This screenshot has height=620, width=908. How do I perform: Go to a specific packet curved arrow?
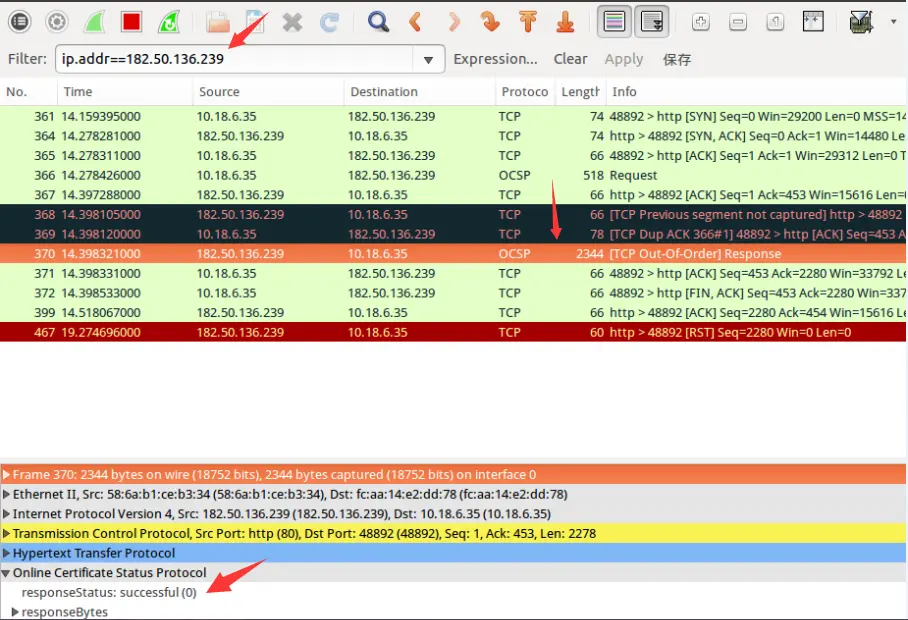[490, 22]
